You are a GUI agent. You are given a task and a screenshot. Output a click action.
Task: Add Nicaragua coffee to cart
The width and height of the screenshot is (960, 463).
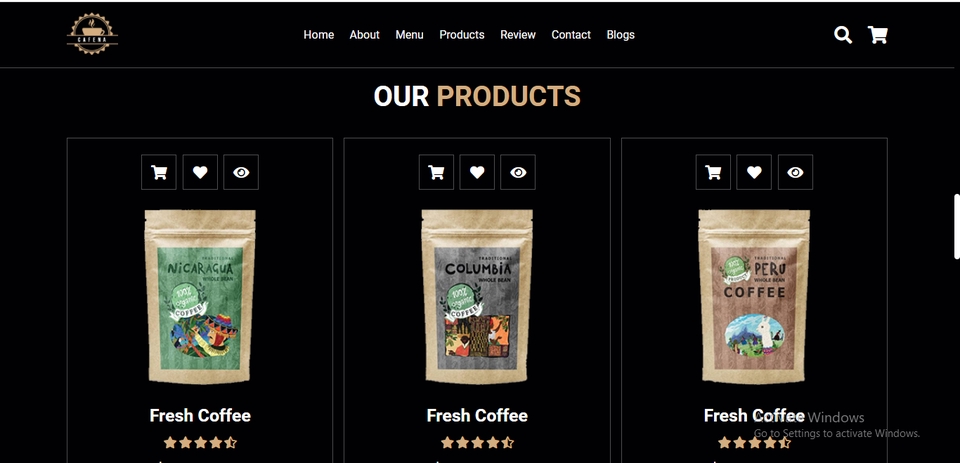pos(159,172)
